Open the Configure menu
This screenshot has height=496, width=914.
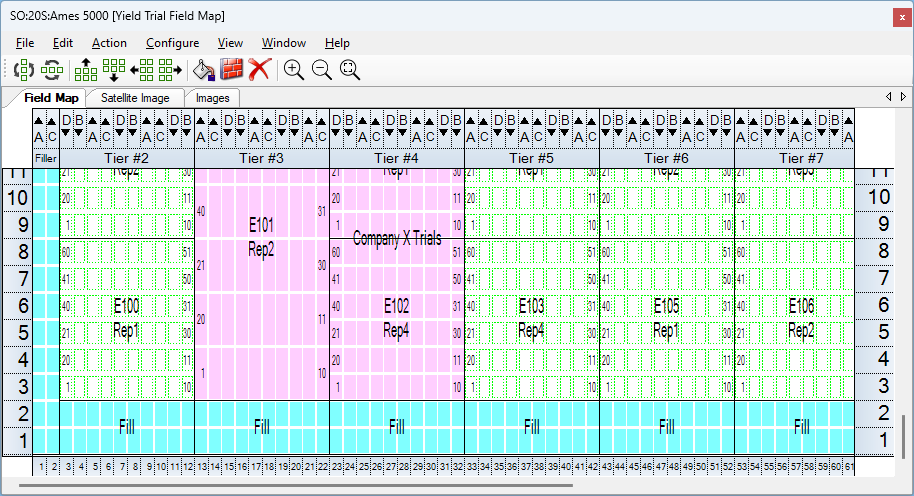173,43
